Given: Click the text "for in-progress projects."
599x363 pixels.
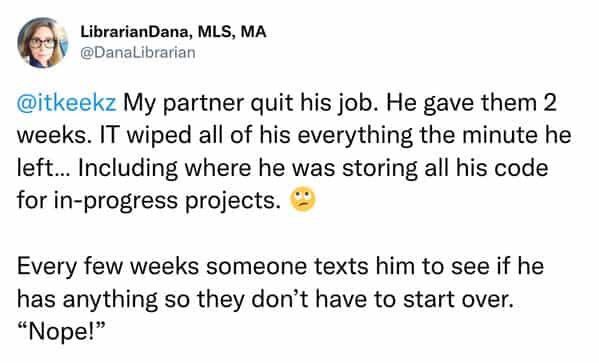Looking at the screenshot, I should coord(149,200).
